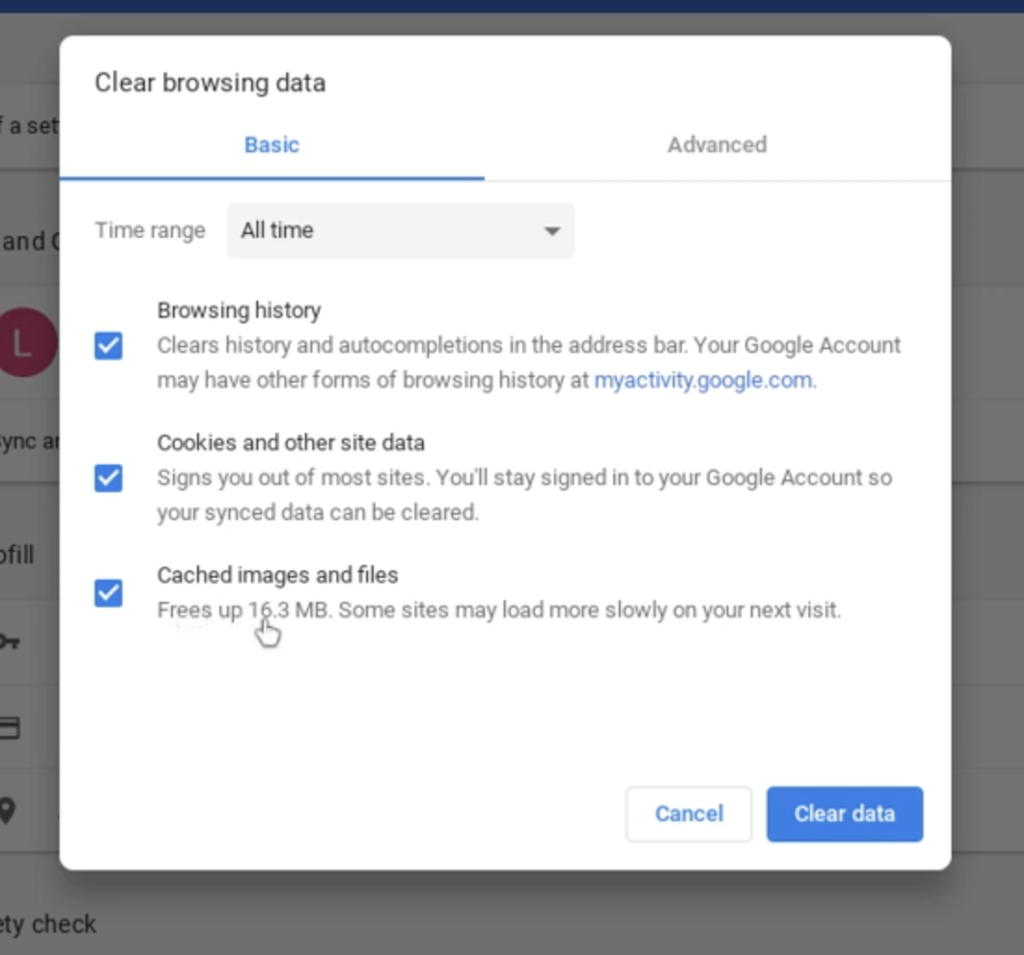Uncheck Cookies and other site data checkbox
The height and width of the screenshot is (955, 1024).
point(108,478)
